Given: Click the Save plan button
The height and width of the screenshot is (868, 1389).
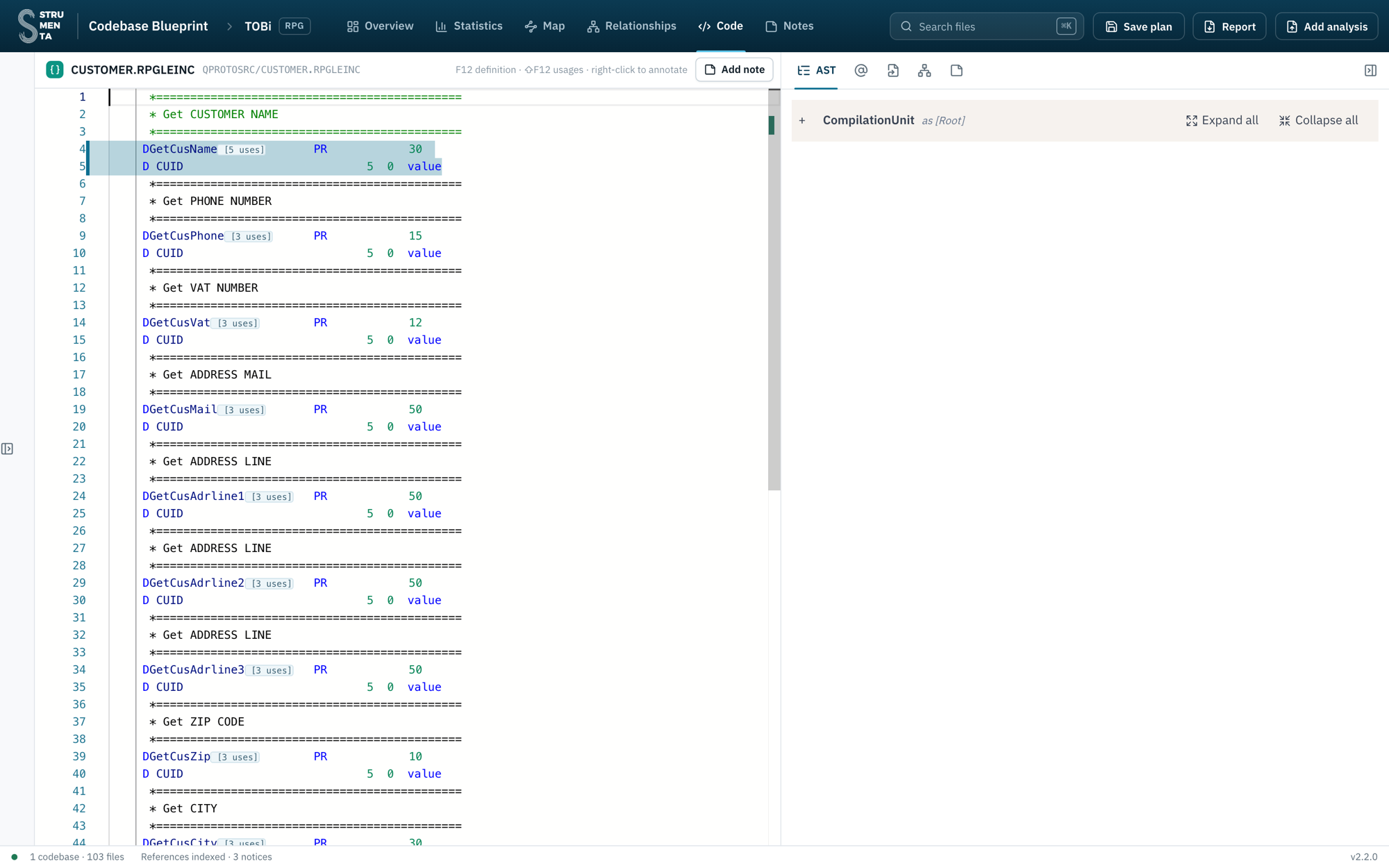Looking at the screenshot, I should [1138, 26].
